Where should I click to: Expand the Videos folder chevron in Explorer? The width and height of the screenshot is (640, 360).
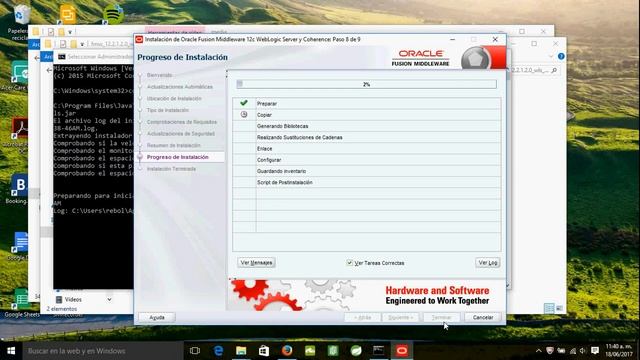click(109, 300)
